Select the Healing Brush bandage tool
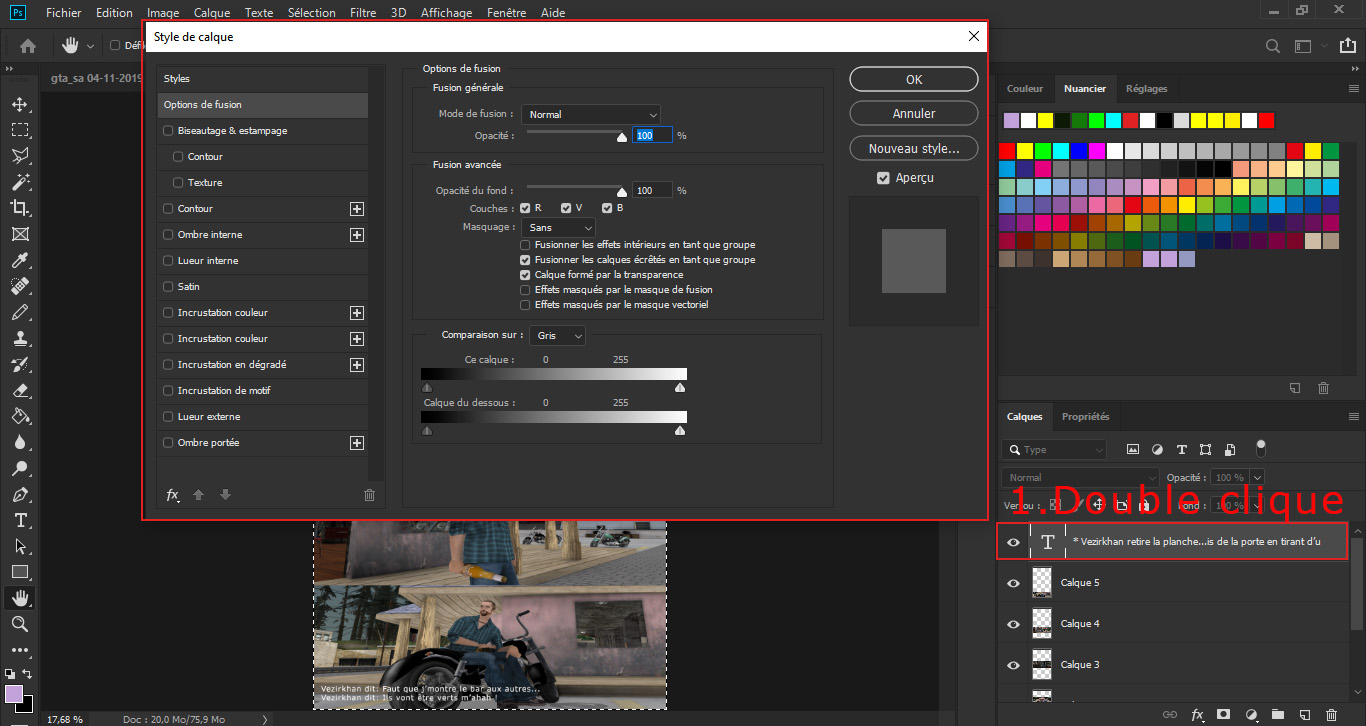 coord(19,286)
